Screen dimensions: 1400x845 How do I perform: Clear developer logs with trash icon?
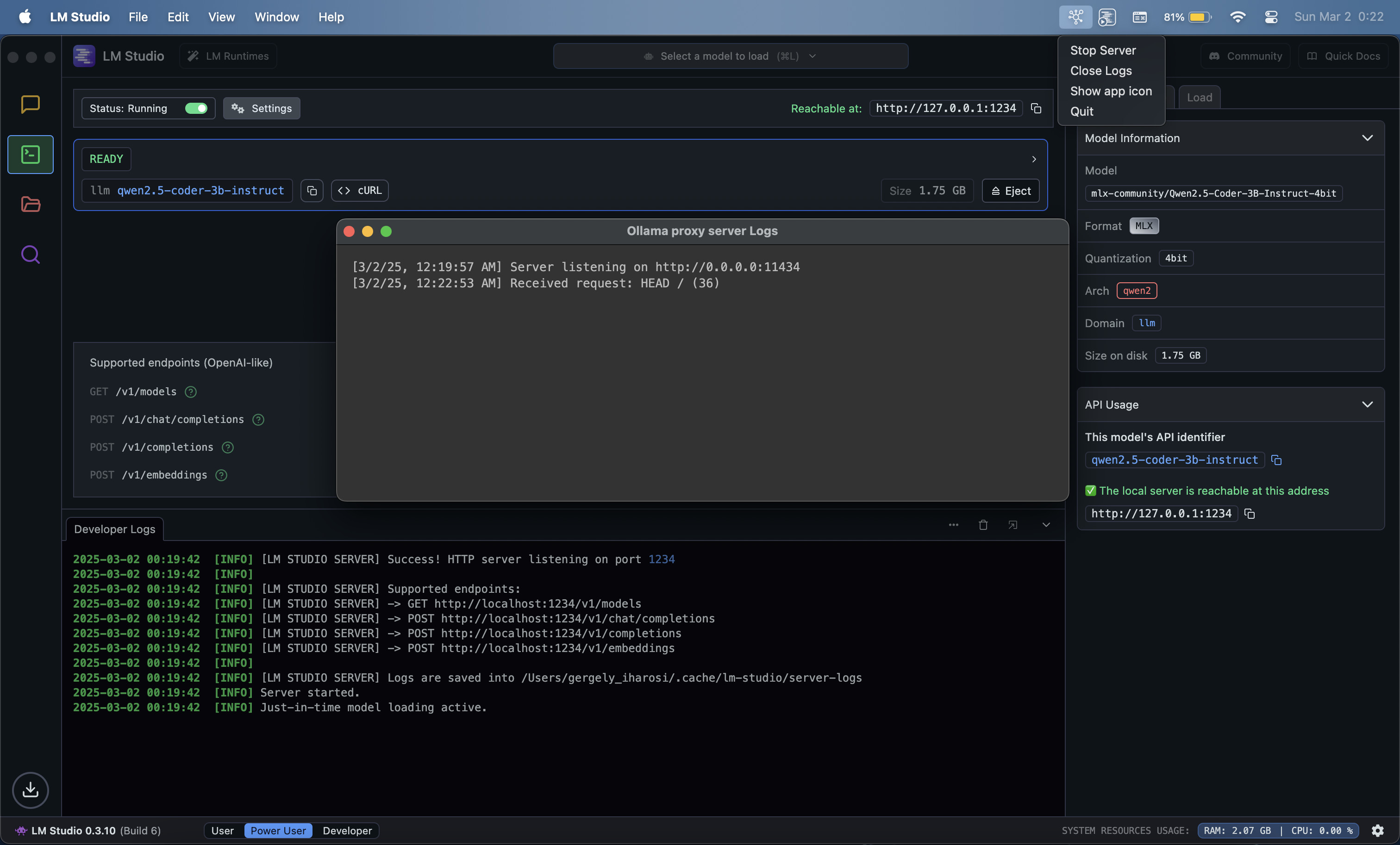tap(983, 525)
